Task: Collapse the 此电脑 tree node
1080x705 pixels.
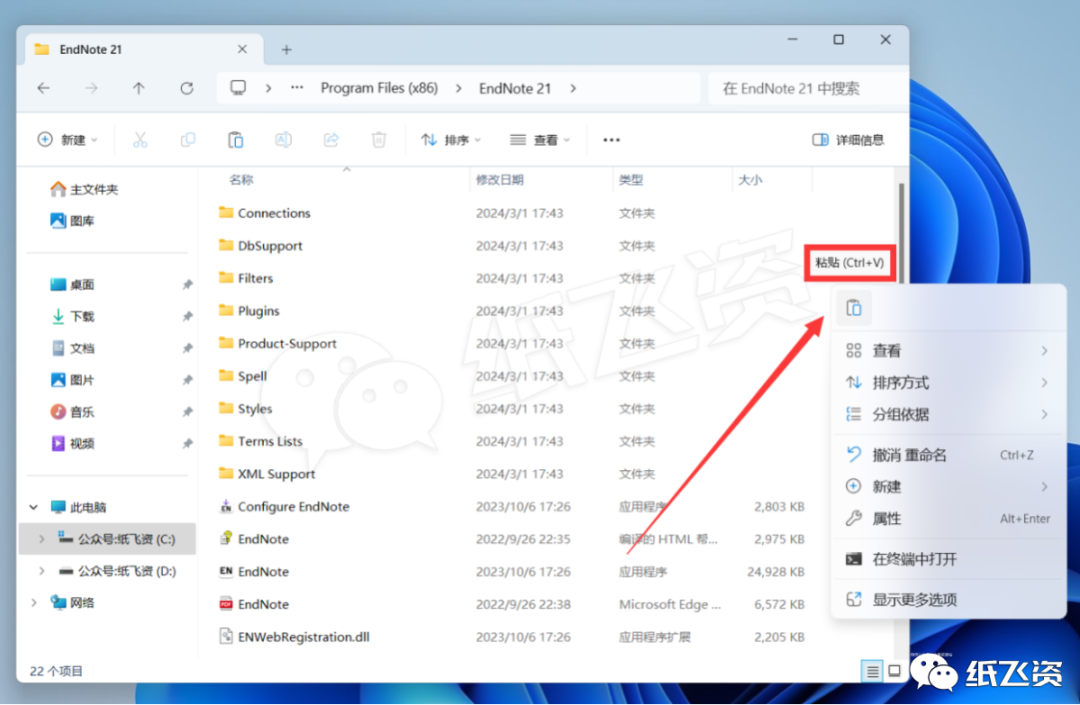Action: tap(33, 507)
